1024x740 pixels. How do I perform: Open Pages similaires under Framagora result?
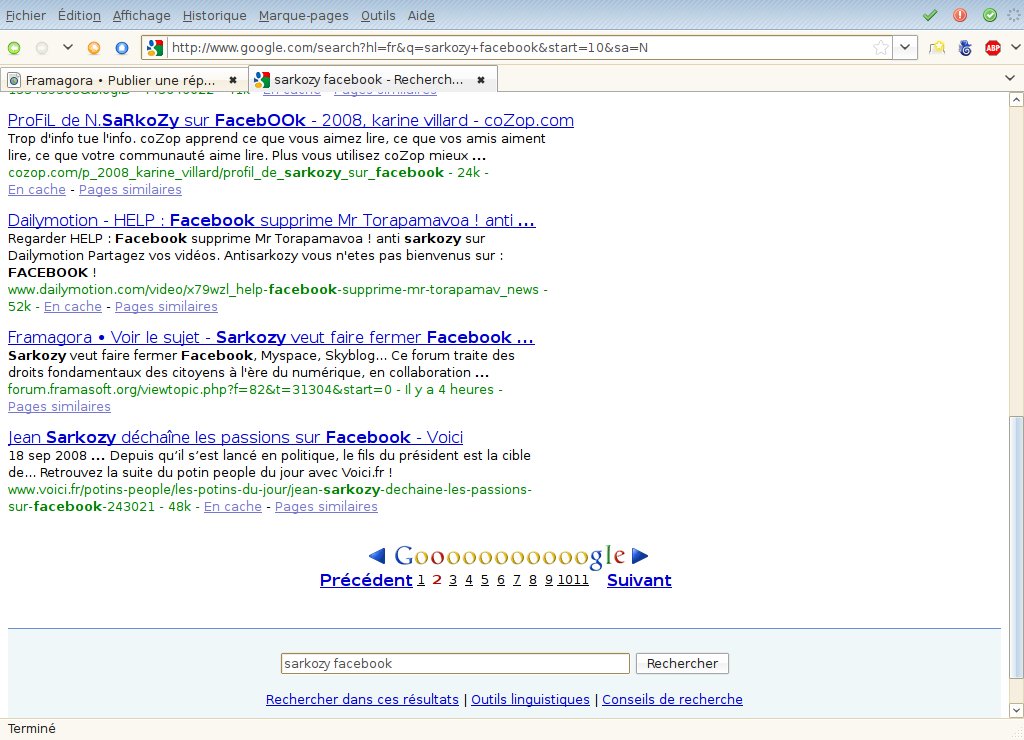click(59, 406)
